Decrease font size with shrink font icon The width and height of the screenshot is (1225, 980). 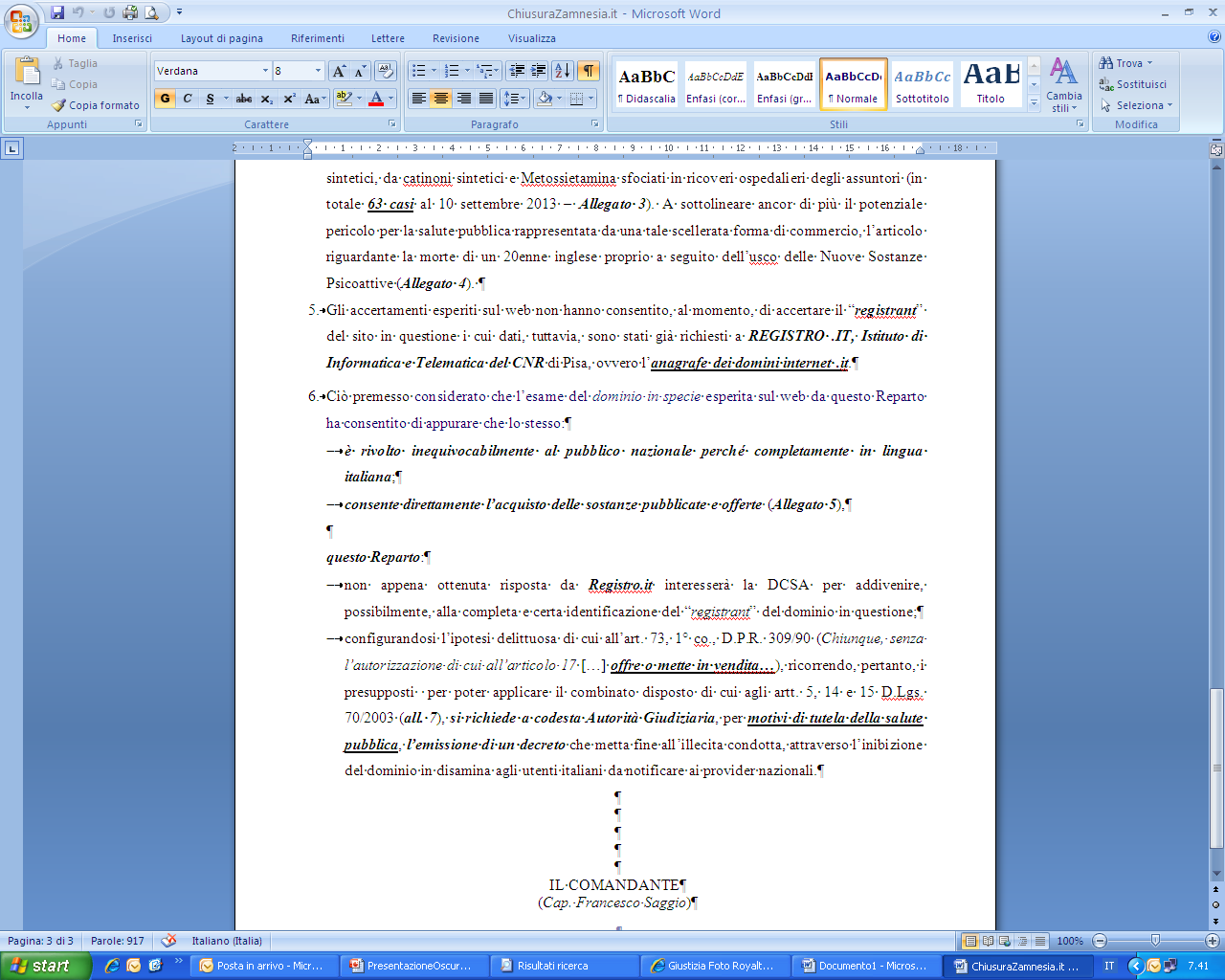(360, 71)
